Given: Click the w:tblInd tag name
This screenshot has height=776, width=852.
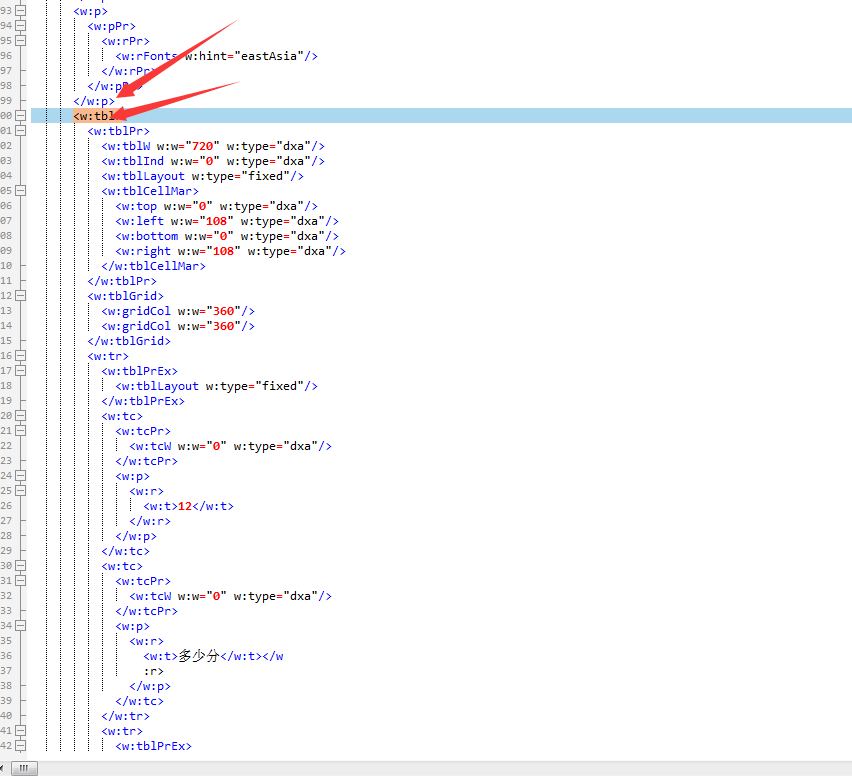Looking at the screenshot, I should (134, 161).
